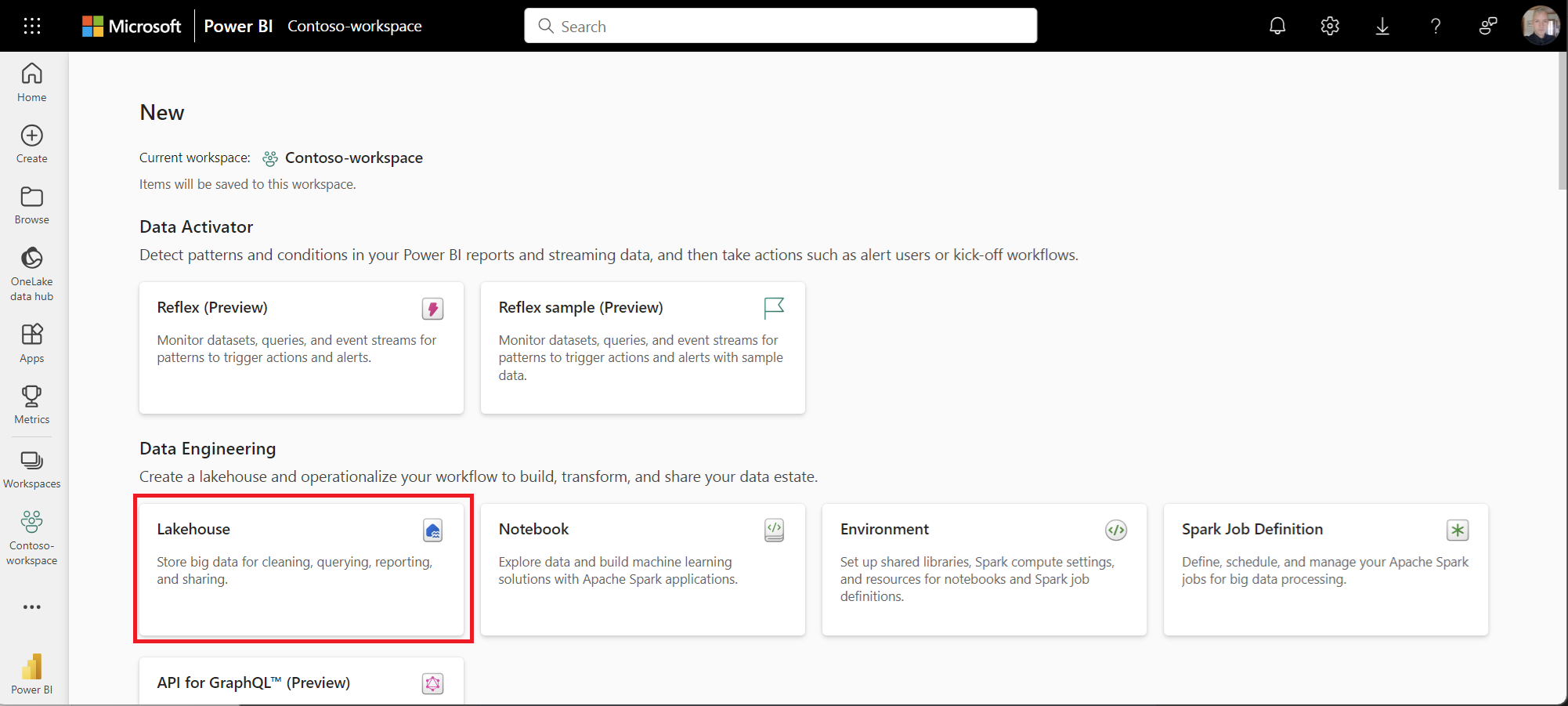
Task: Open Workspaces in the left navigation
Action: tap(32, 469)
